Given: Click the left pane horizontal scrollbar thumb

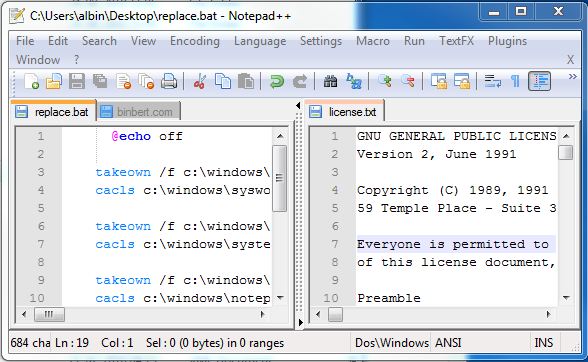Looking at the screenshot, I should click(x=49, y=314).
